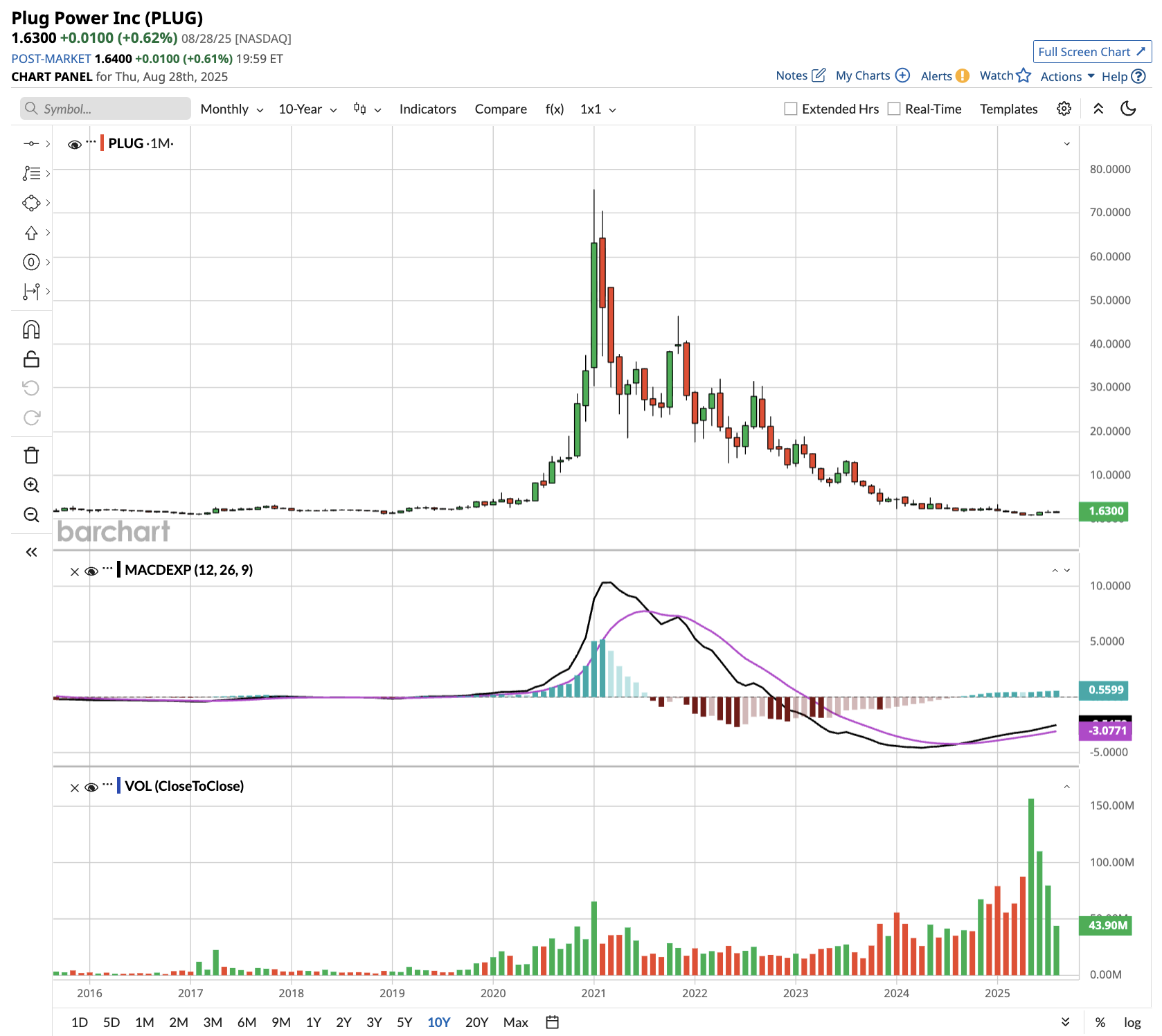The width and height of the screenshot is (1162, 1036).
Task: Choose the shapes polygon drawing tool
Action: point(31,203)
